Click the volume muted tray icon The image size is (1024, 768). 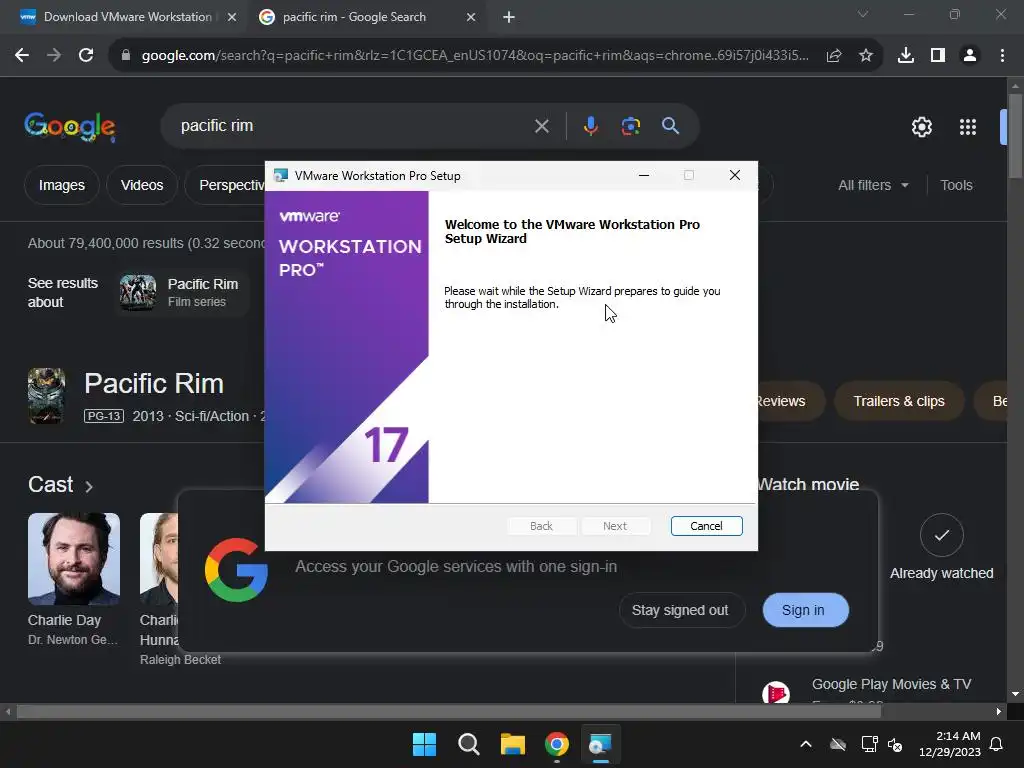point(895,744)
